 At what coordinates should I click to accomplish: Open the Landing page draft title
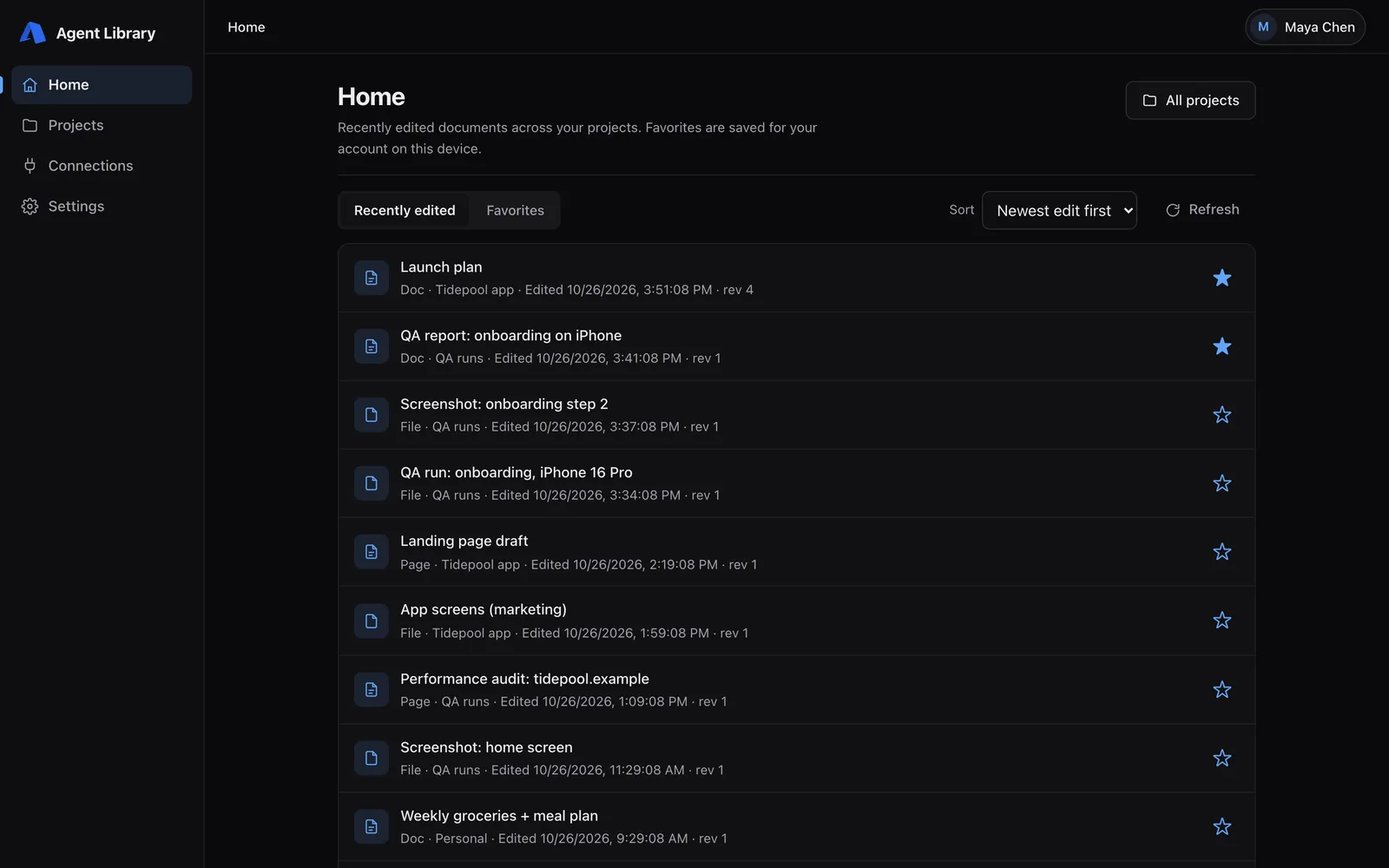(x=464, y=541)
